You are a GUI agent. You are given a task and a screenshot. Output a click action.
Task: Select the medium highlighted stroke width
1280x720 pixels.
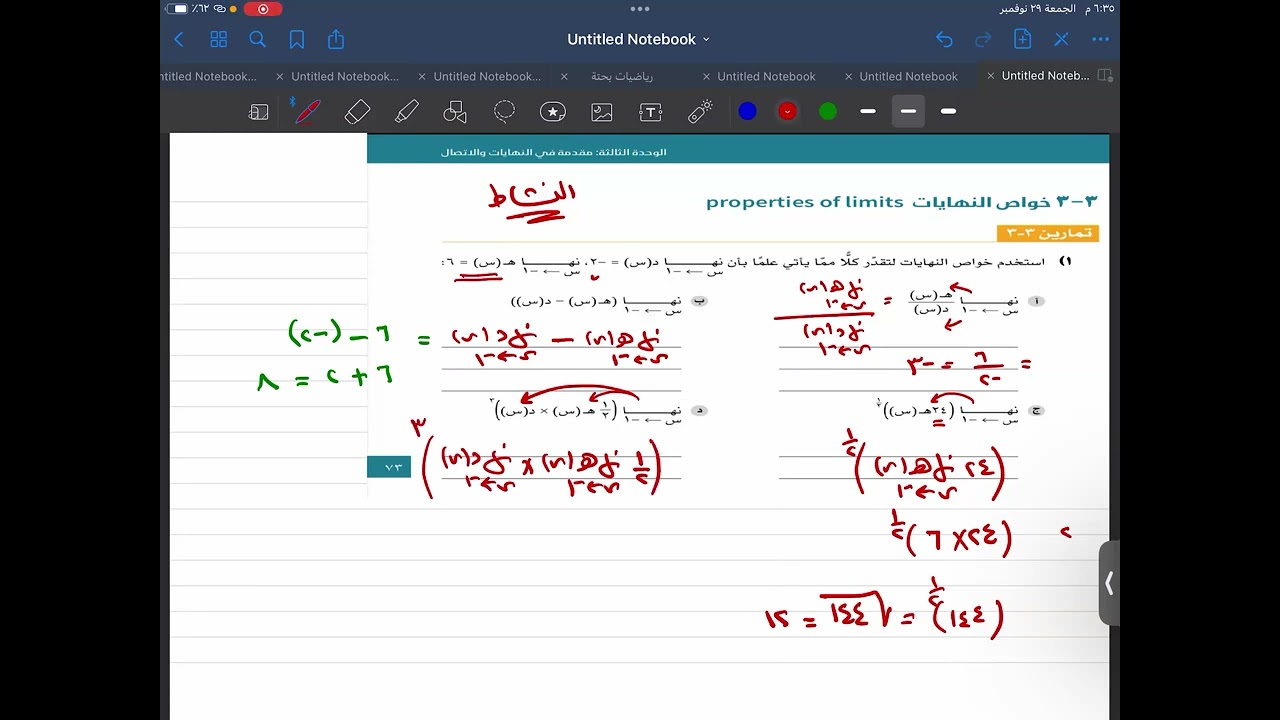pos(908,111)
